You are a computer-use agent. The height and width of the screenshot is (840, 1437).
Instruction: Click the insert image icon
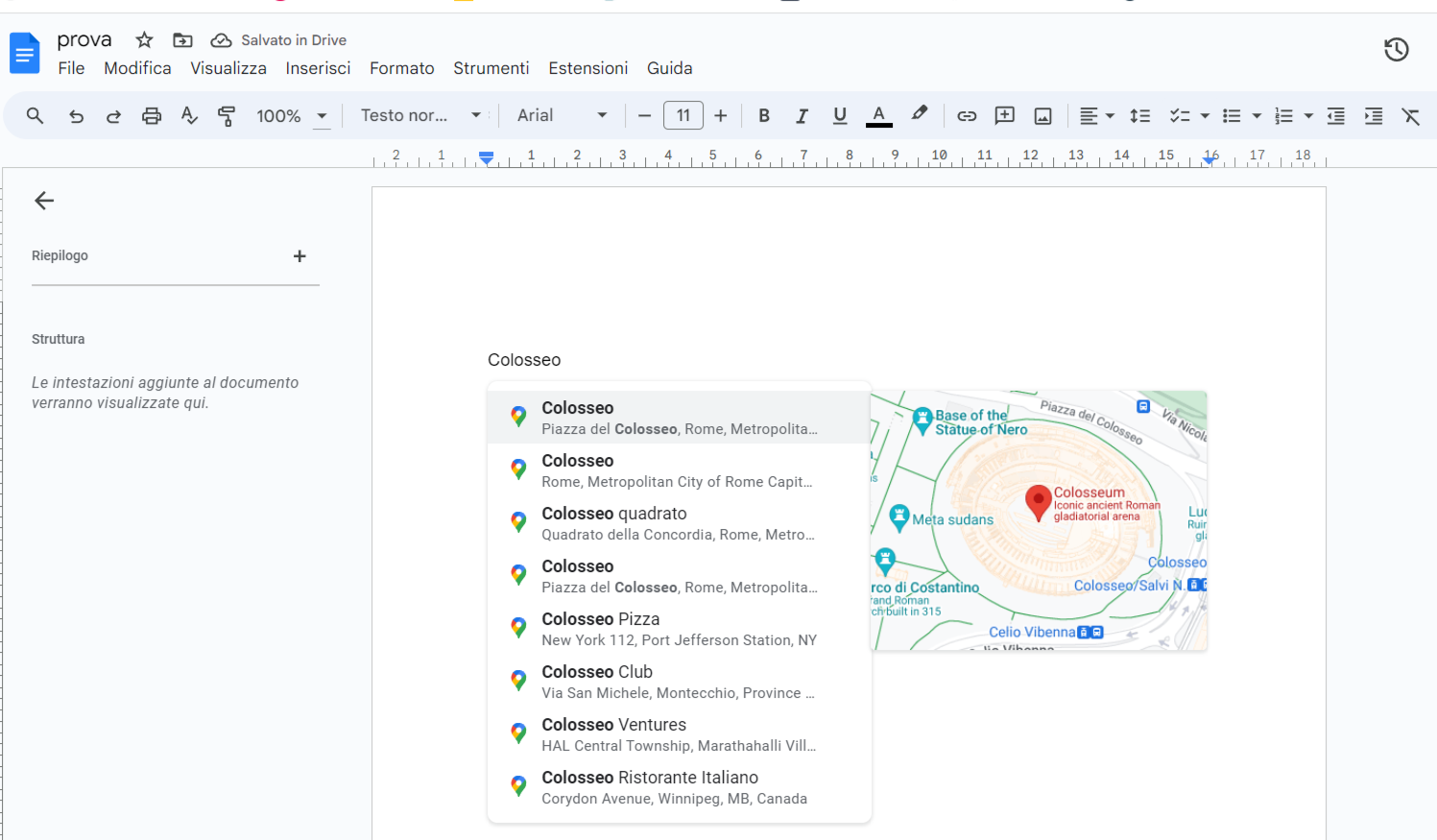pyautogui.click(x=1042, y=116)
